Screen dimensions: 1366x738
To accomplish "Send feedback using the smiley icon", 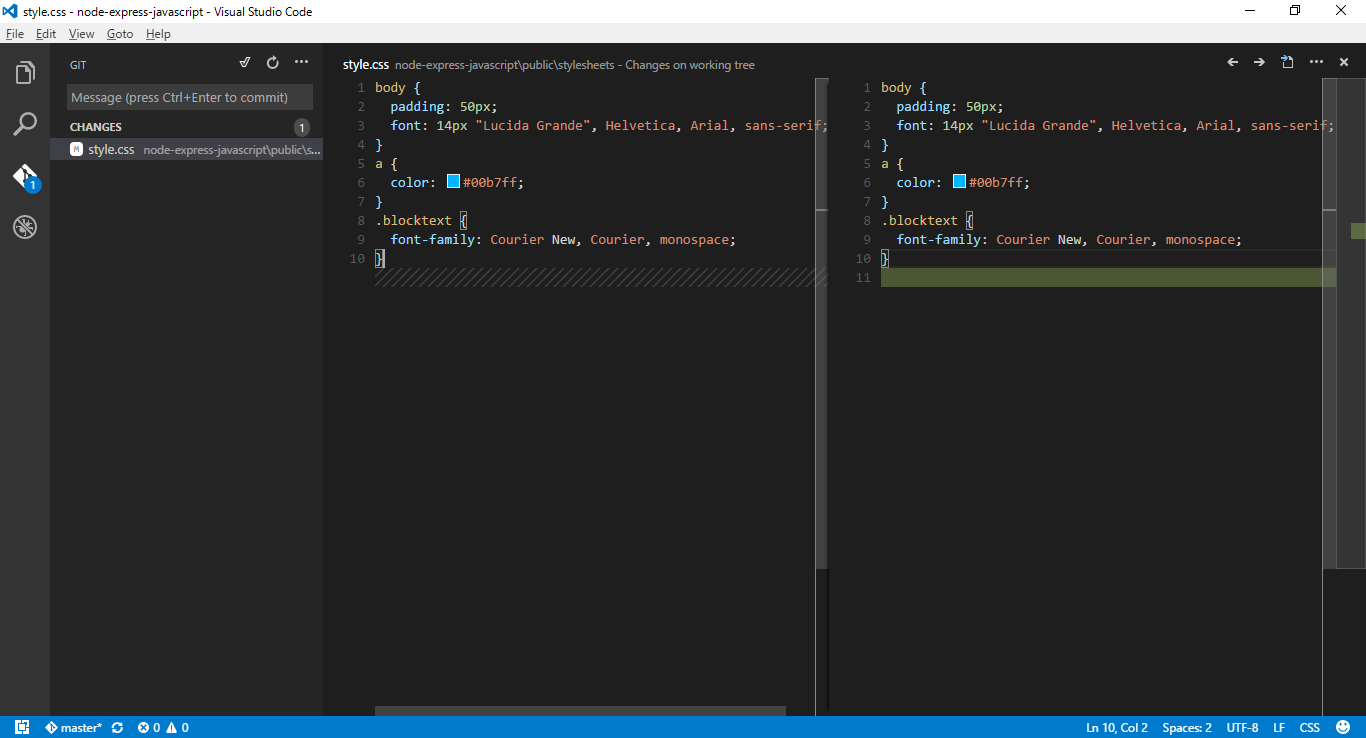I will 1342,728.
